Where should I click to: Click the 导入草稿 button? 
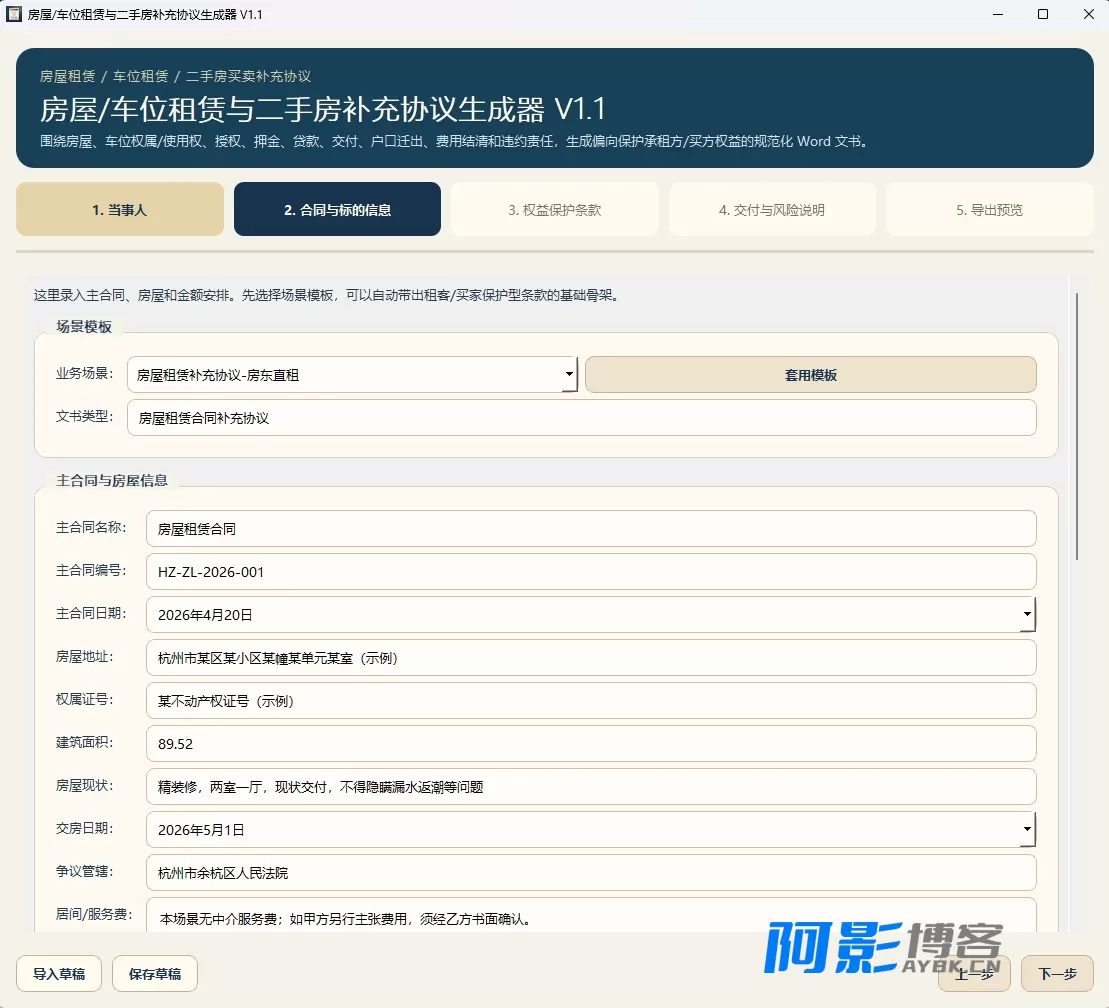[x=59, y=974]
